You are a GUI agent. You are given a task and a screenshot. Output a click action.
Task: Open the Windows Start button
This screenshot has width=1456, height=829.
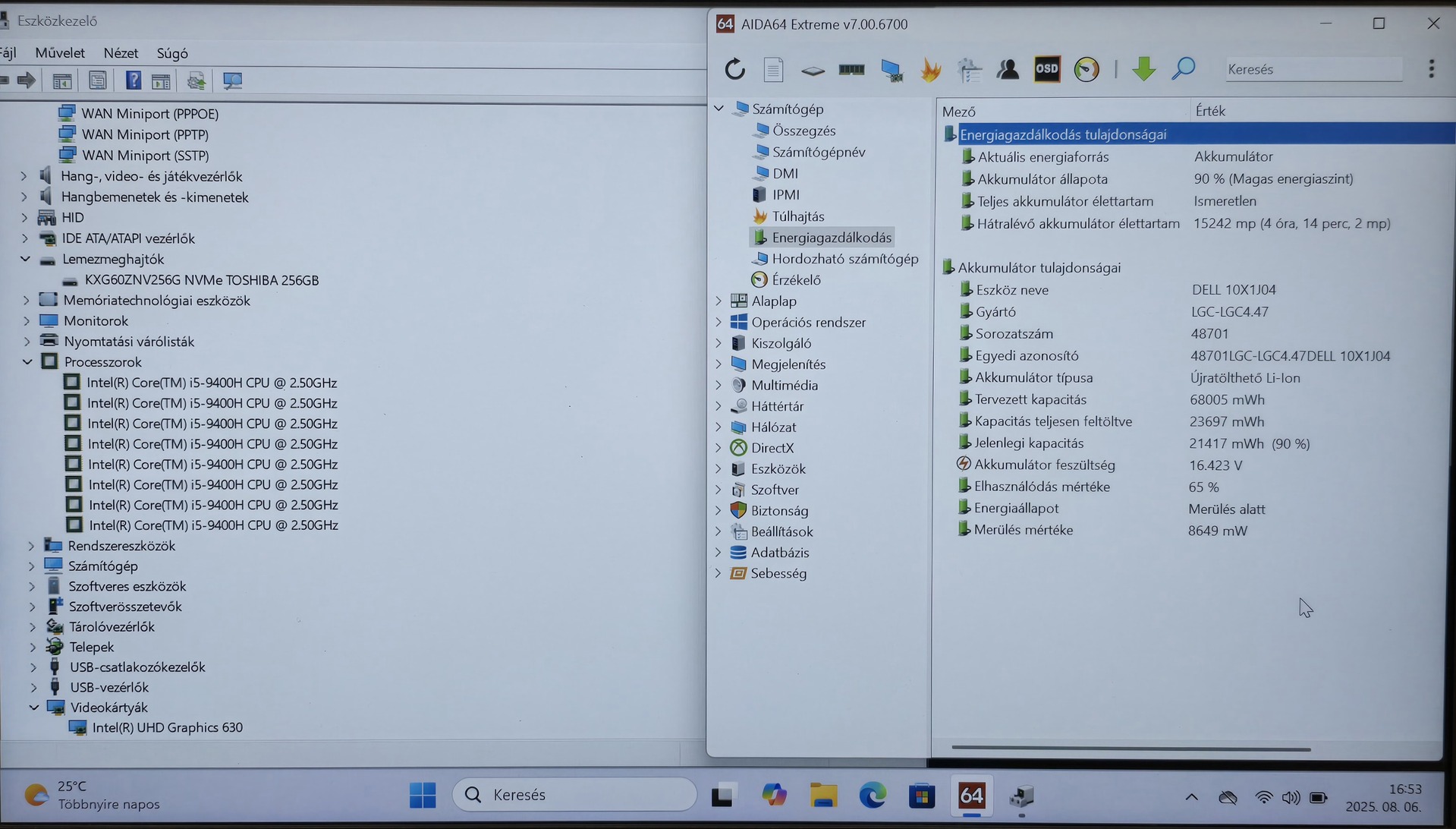[423, 795]
